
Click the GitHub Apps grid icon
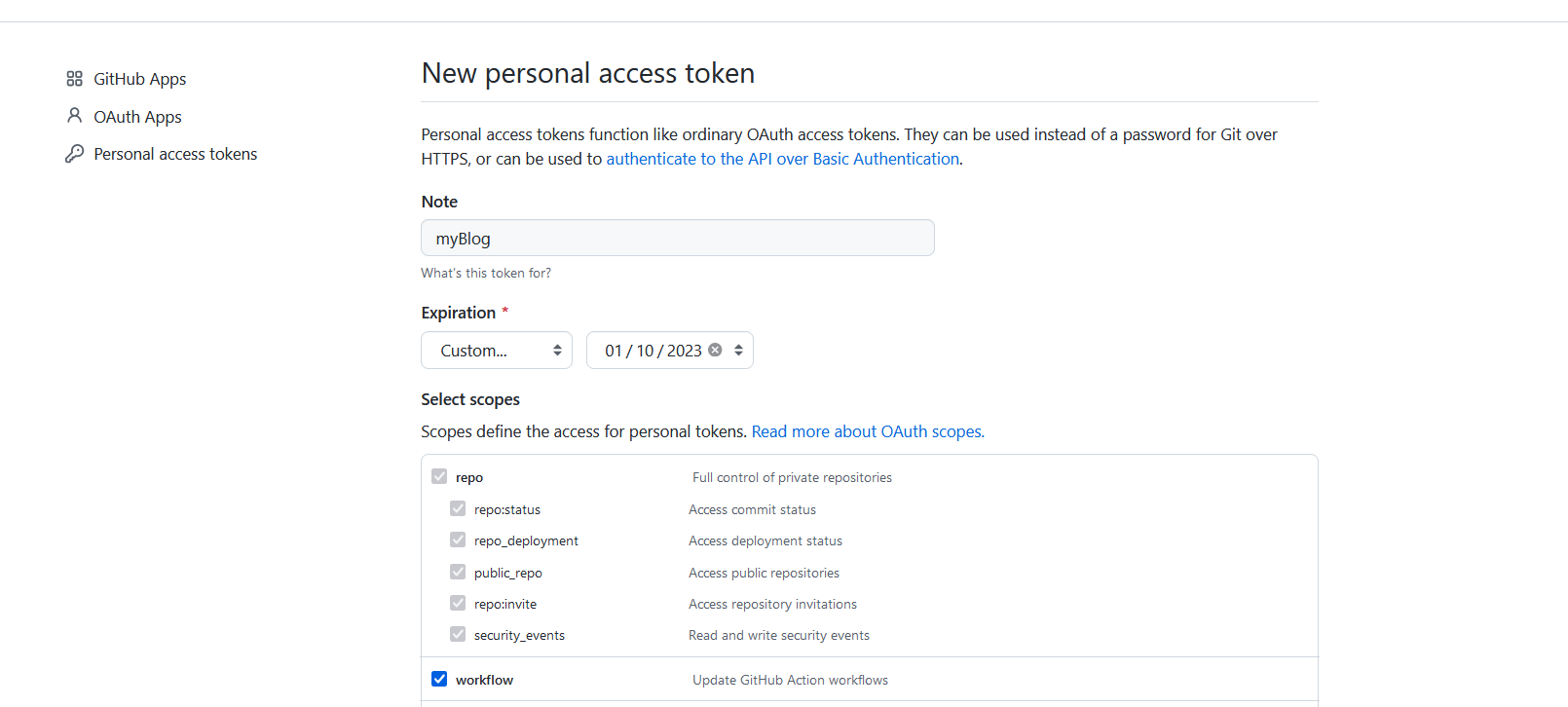click(74, 79)
